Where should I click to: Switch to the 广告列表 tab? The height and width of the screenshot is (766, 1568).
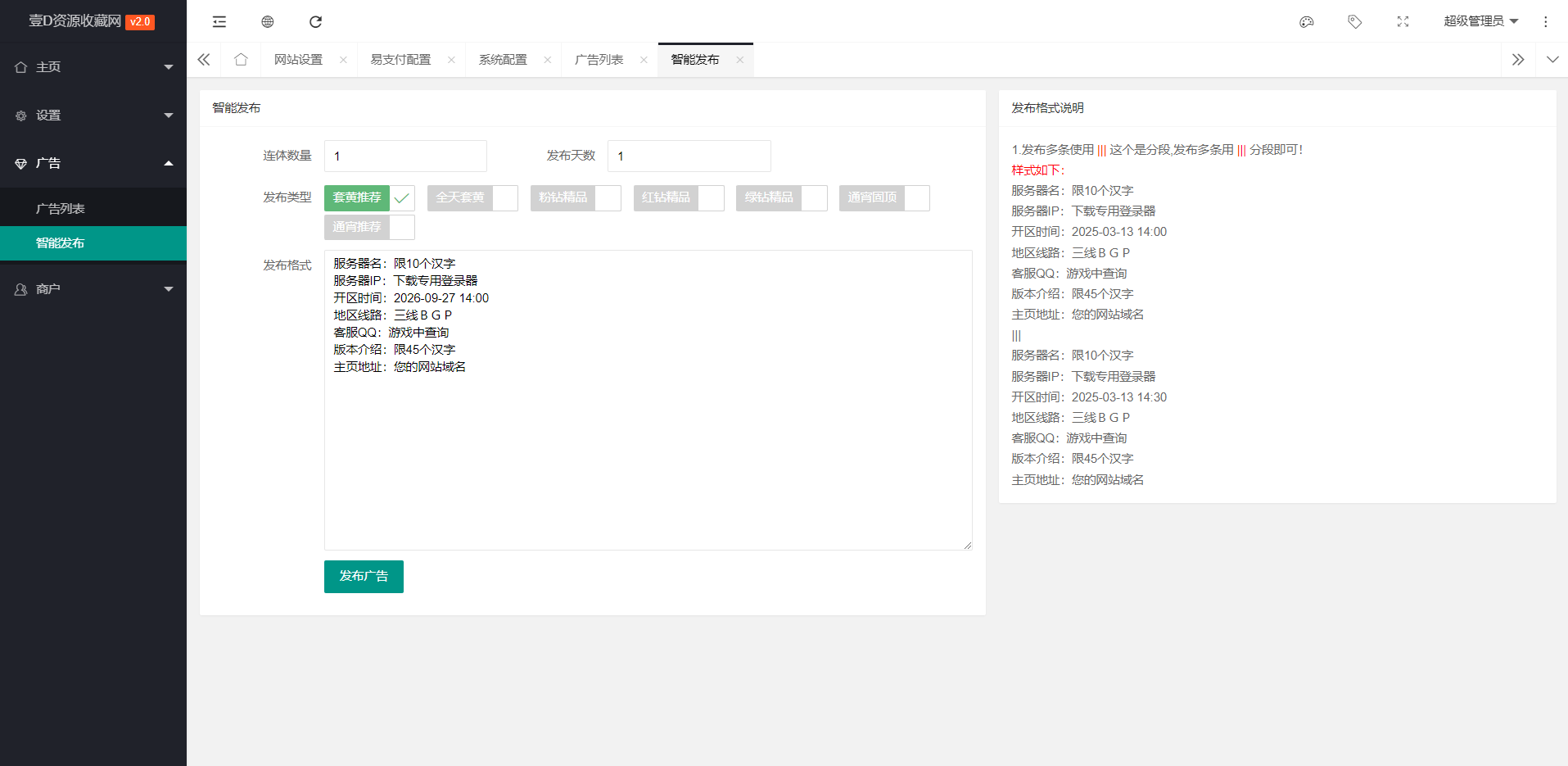click(599, 60)
